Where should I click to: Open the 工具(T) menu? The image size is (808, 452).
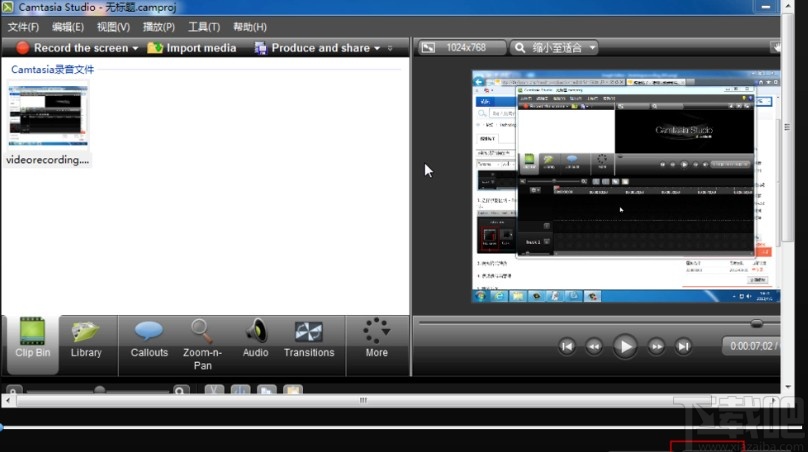[204, 27]
